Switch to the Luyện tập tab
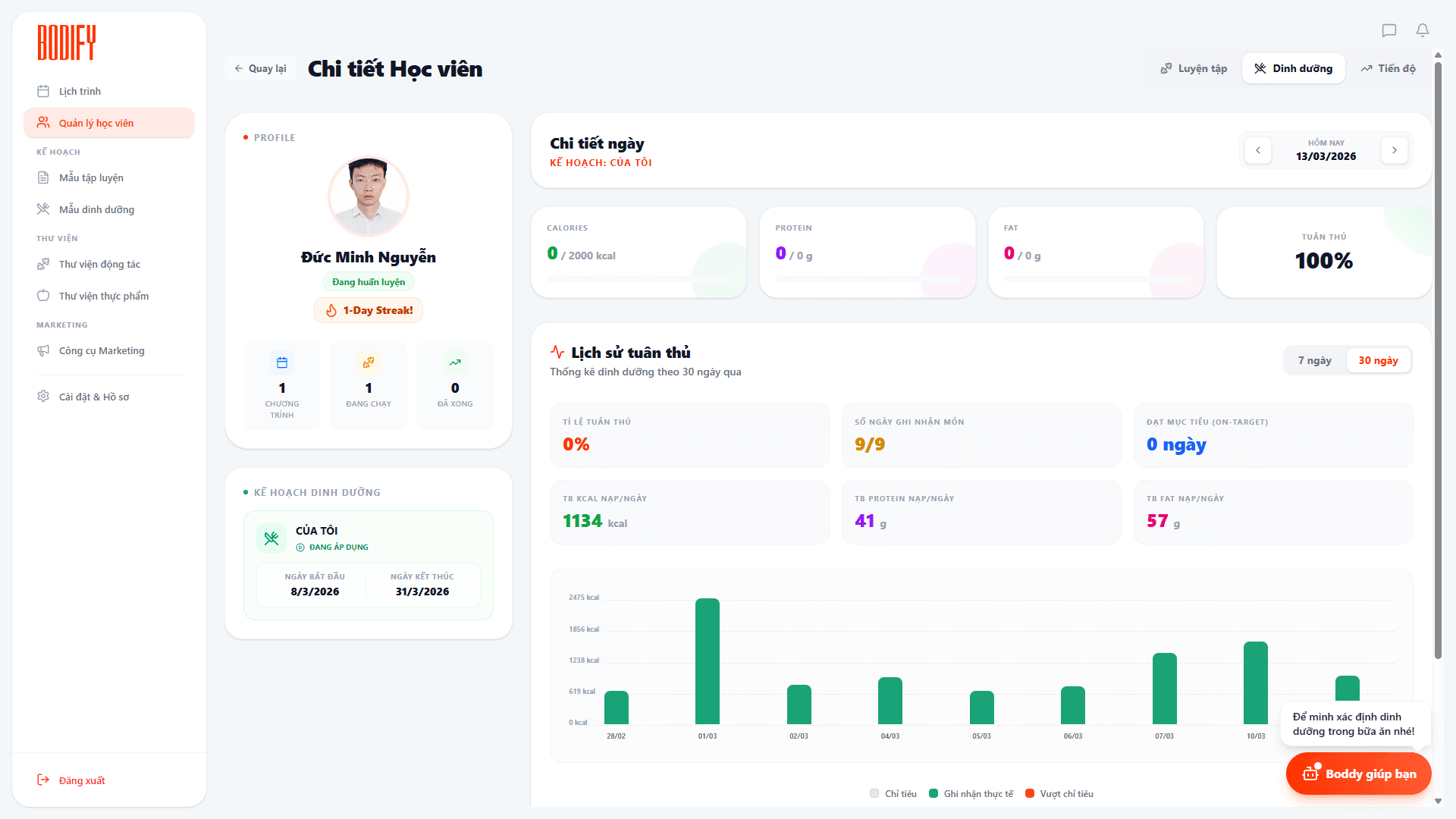1456x819 pixels. point(1194,68)
